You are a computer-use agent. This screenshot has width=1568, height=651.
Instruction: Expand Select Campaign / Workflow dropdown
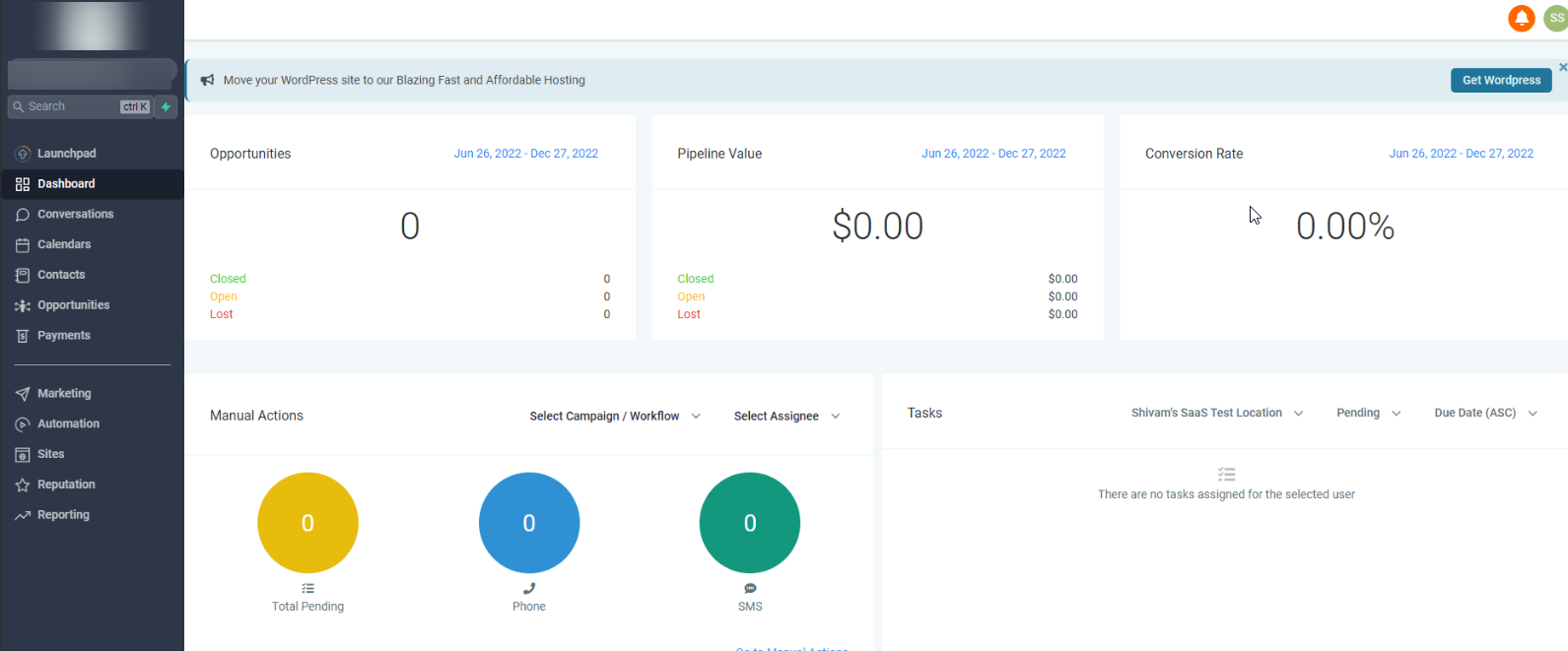pyautogui.click(x=614, y=417)
